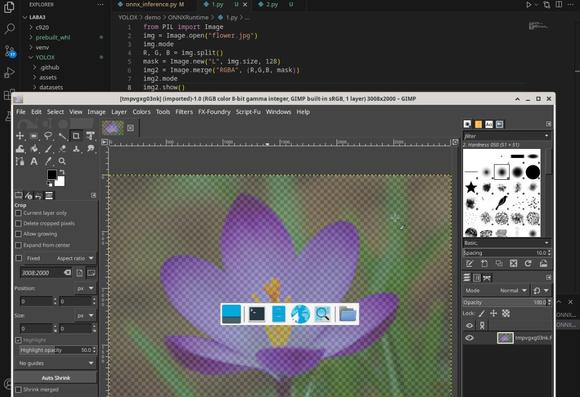This screenshot has width=580, height=397.
Task: Open VS Code Source Control icon
Action: click(9, 51)
